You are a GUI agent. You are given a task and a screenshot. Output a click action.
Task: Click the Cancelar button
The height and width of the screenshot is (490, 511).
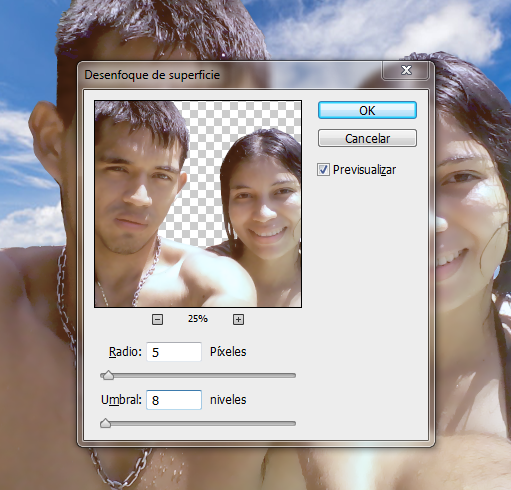point(367,138)
